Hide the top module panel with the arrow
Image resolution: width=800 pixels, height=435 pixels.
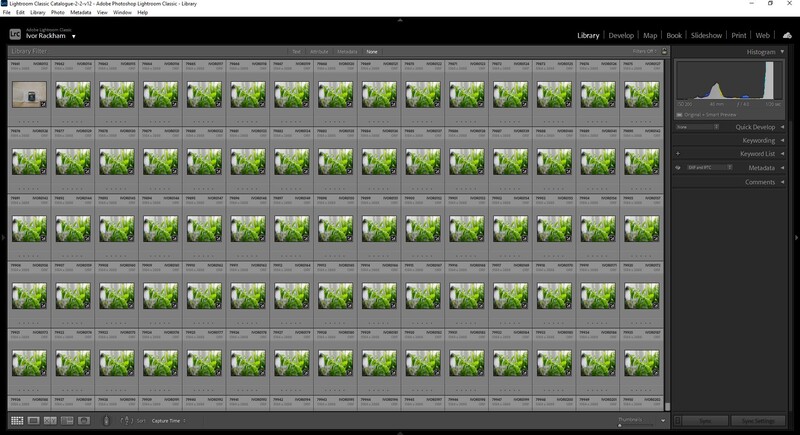[400, 20]
